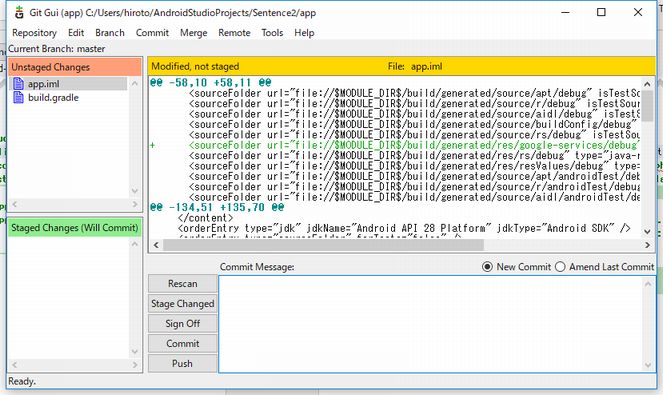The height and width of the screenshot is (395, 663).
Task: Click the Commit button
Action: point(183,343)
